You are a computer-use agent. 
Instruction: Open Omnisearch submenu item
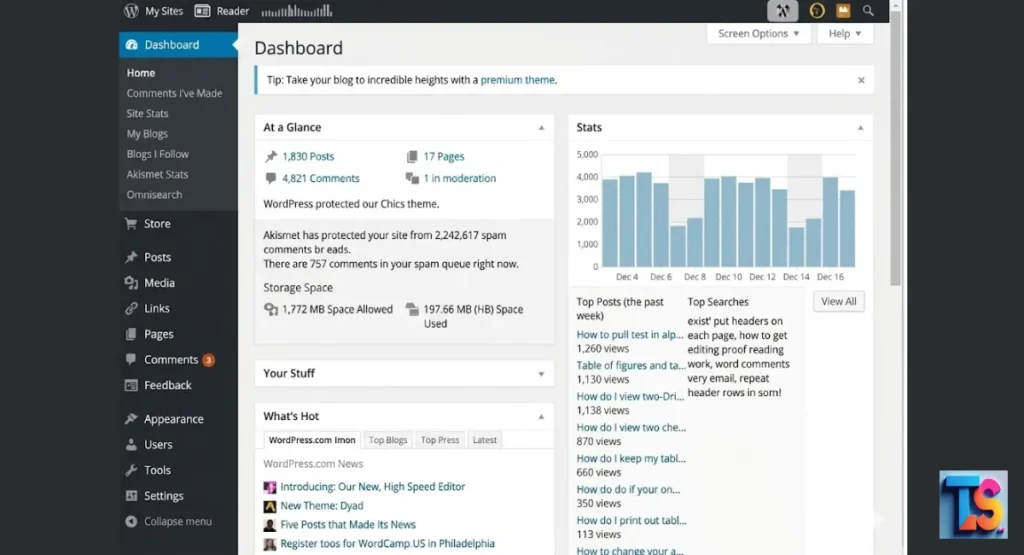[154, 195]
